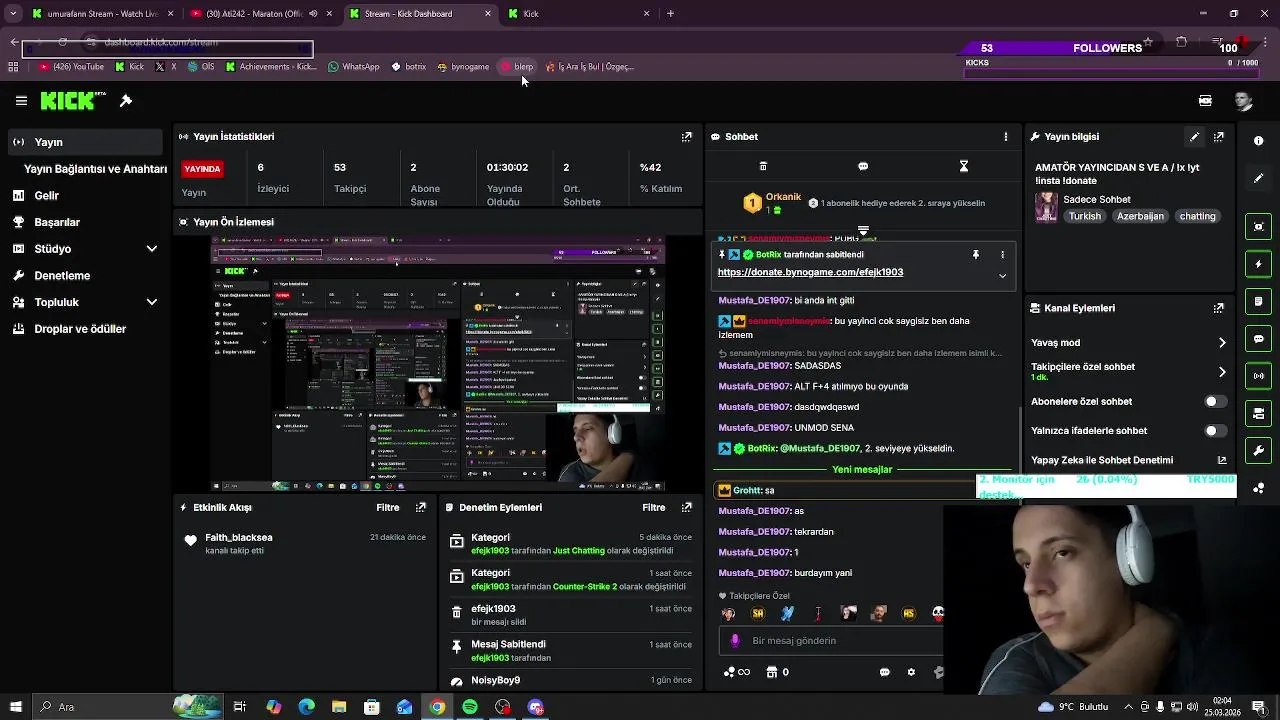Image resolution: width=1280 pixels, height=720 pixels.
Task: Click the chat bubble icon under Sohbet
Action: coord(863,166)
